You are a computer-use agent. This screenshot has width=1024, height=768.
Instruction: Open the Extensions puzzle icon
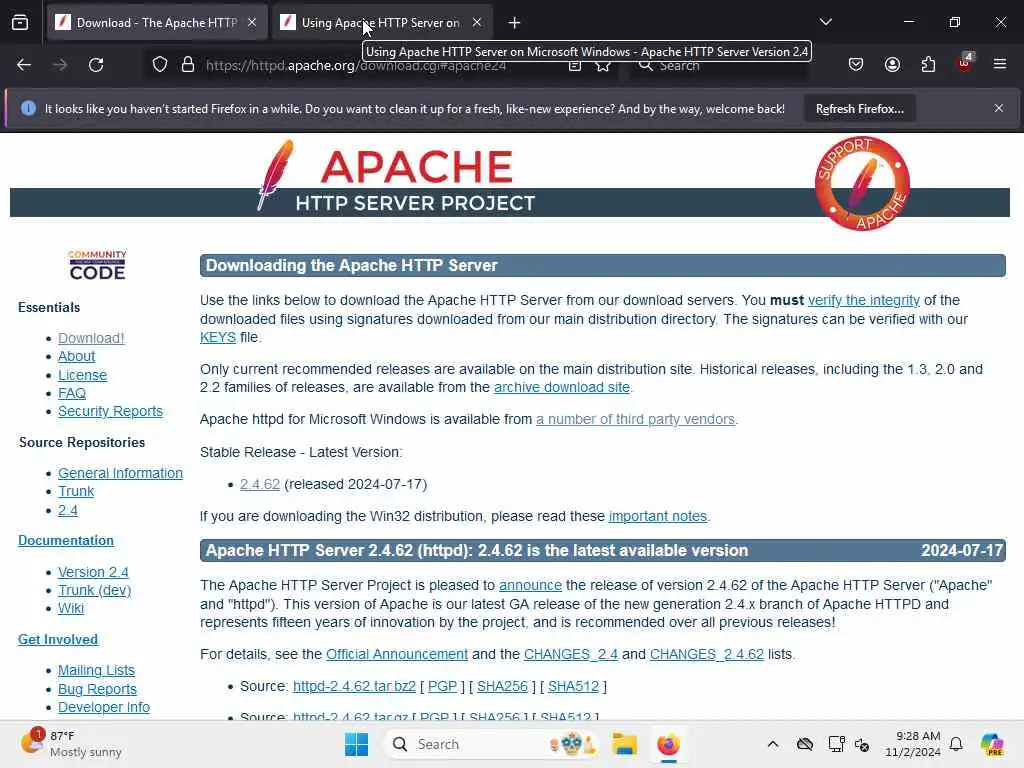point(929,65)
